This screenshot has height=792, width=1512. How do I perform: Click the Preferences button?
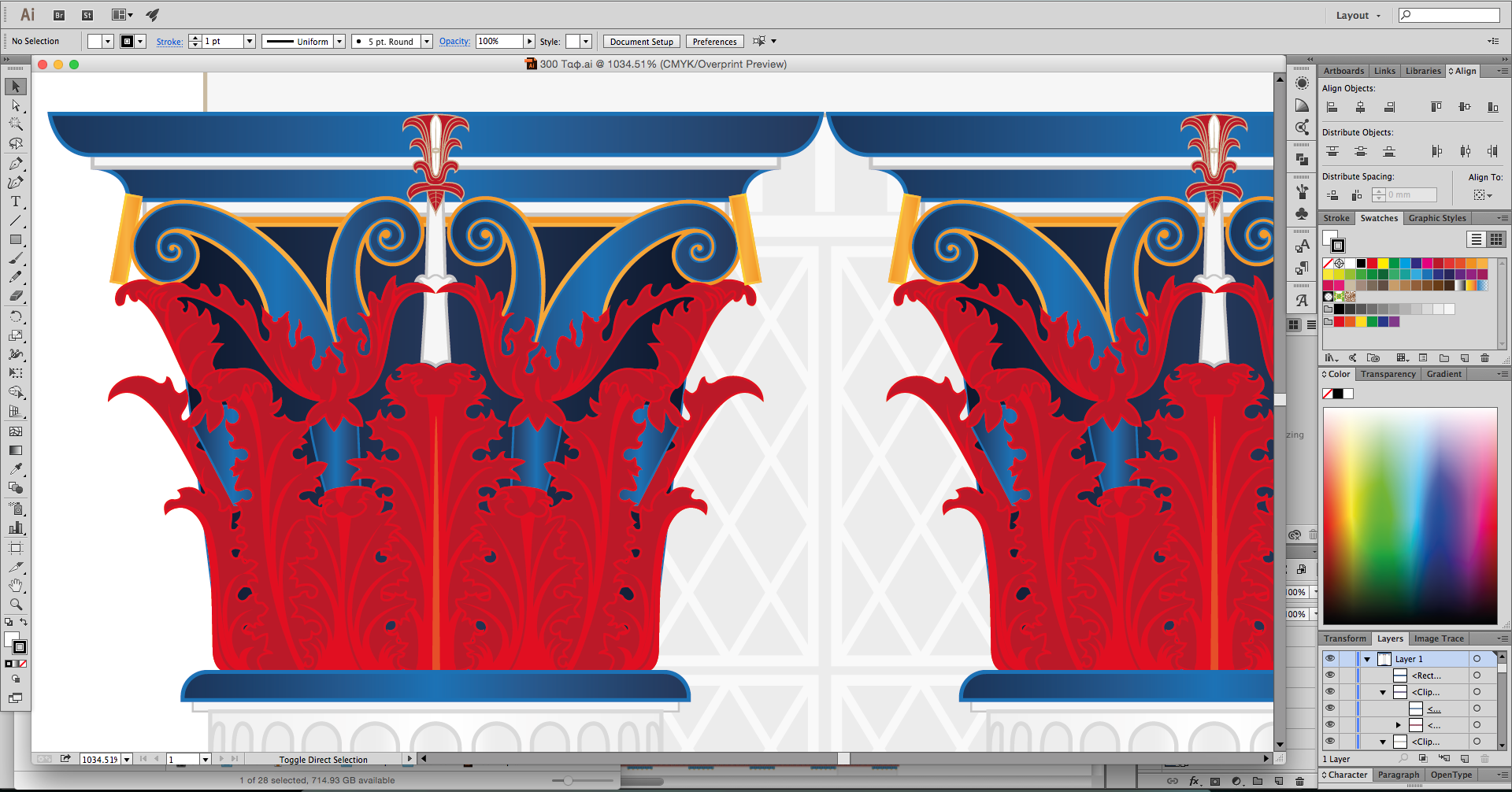pyautogui.click(x=714, y=42)
